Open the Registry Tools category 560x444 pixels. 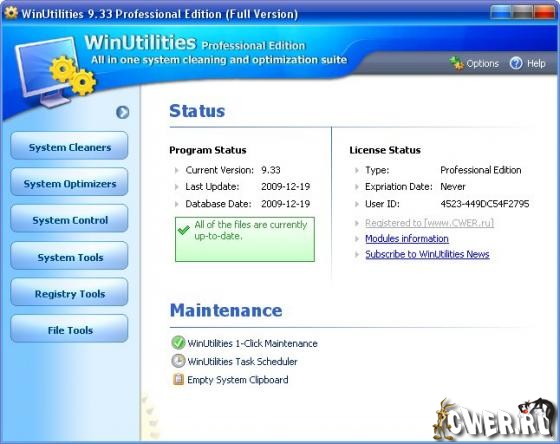69,292
